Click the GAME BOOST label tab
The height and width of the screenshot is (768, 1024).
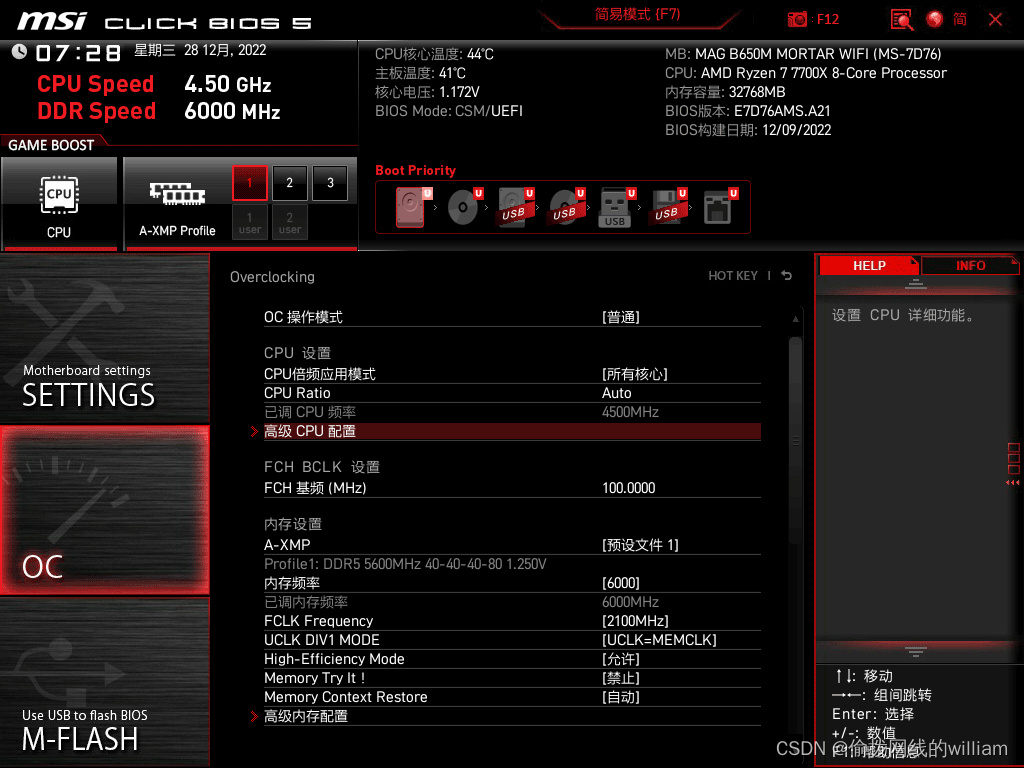pos(51,145)
